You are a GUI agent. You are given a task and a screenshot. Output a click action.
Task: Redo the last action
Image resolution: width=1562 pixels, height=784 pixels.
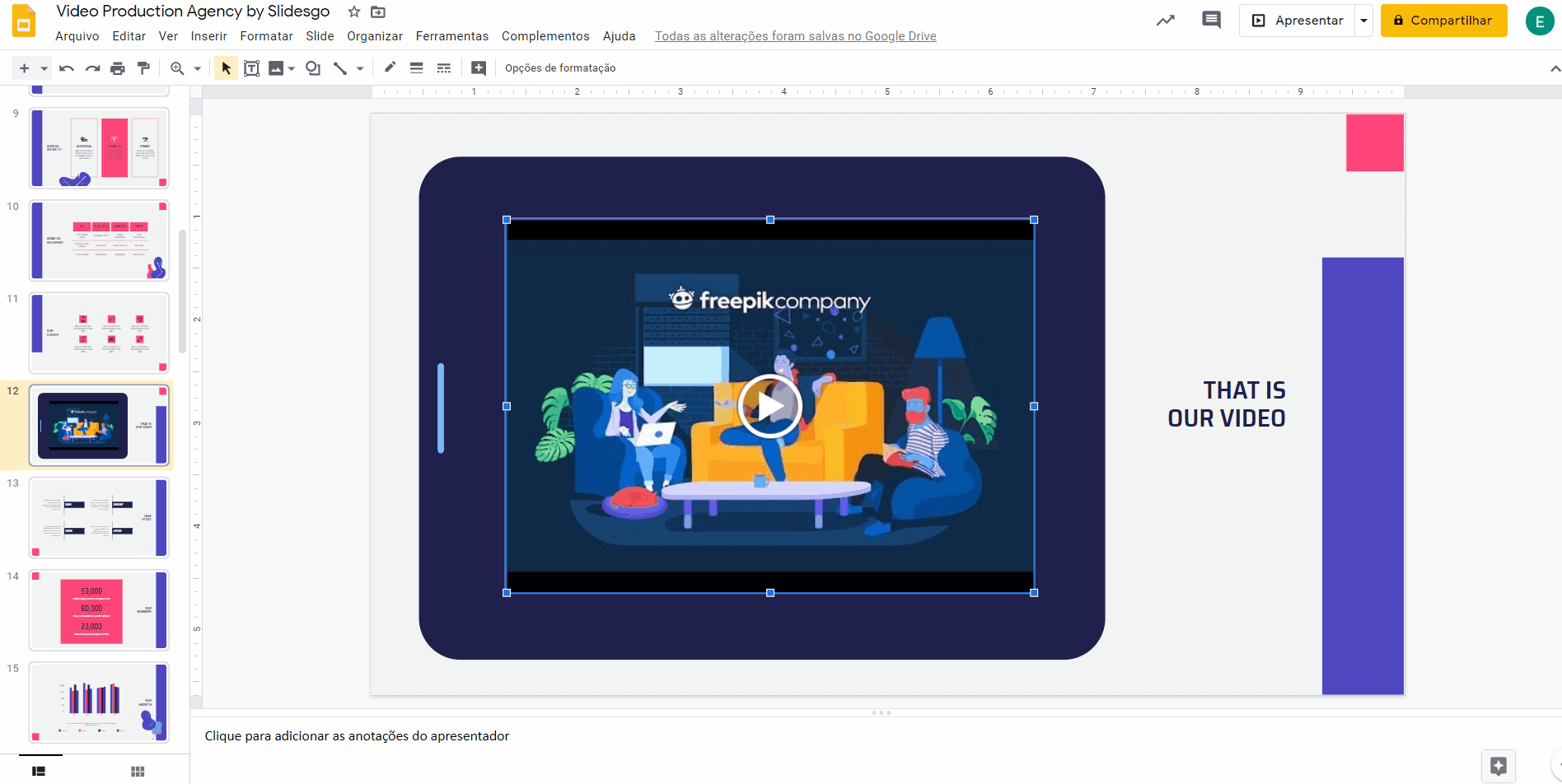pyautogui.click(x=92, y=68)
